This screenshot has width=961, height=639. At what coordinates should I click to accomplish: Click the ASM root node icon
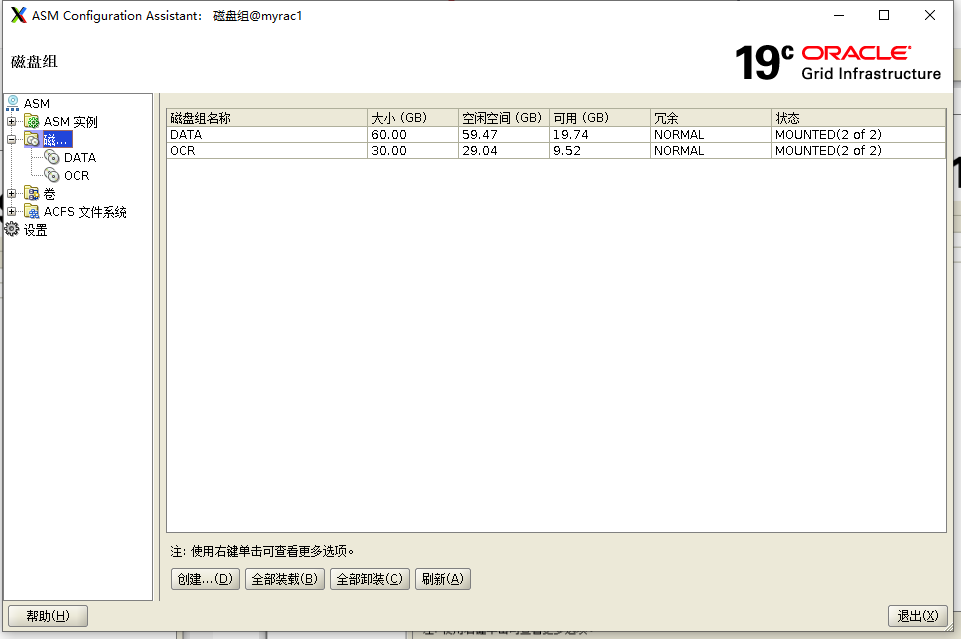pyautogui.click(x=12, y=103)
